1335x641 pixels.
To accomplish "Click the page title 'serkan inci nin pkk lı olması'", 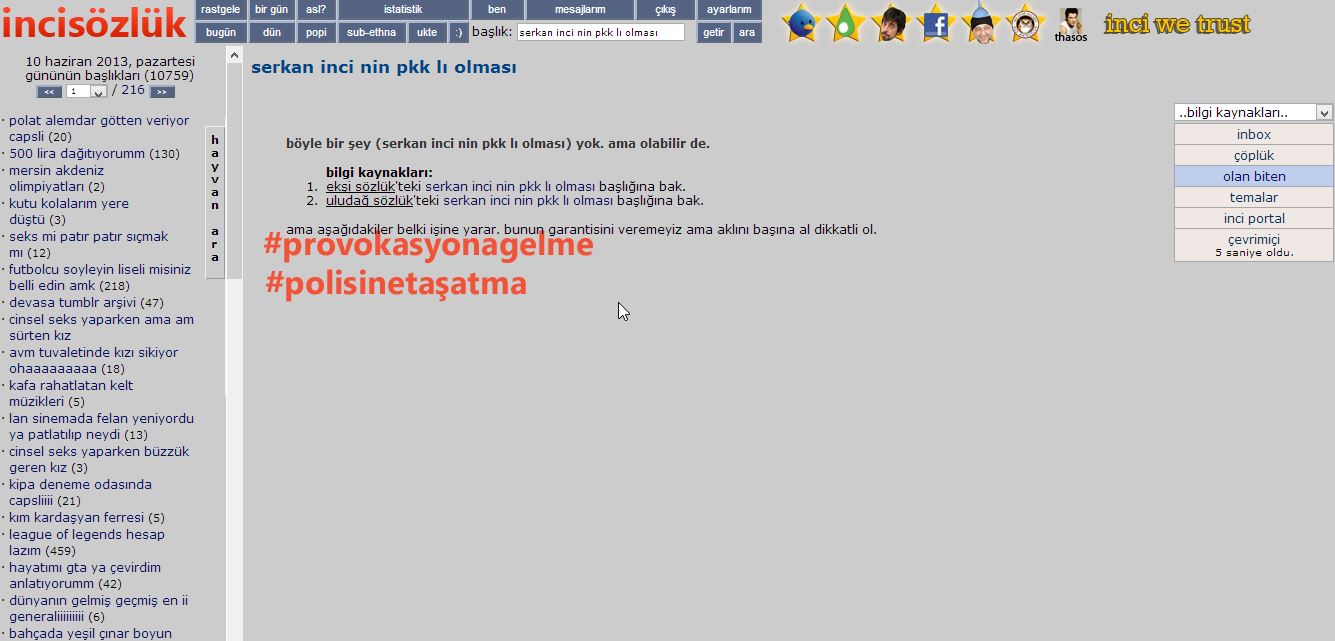I will (384, 67).
